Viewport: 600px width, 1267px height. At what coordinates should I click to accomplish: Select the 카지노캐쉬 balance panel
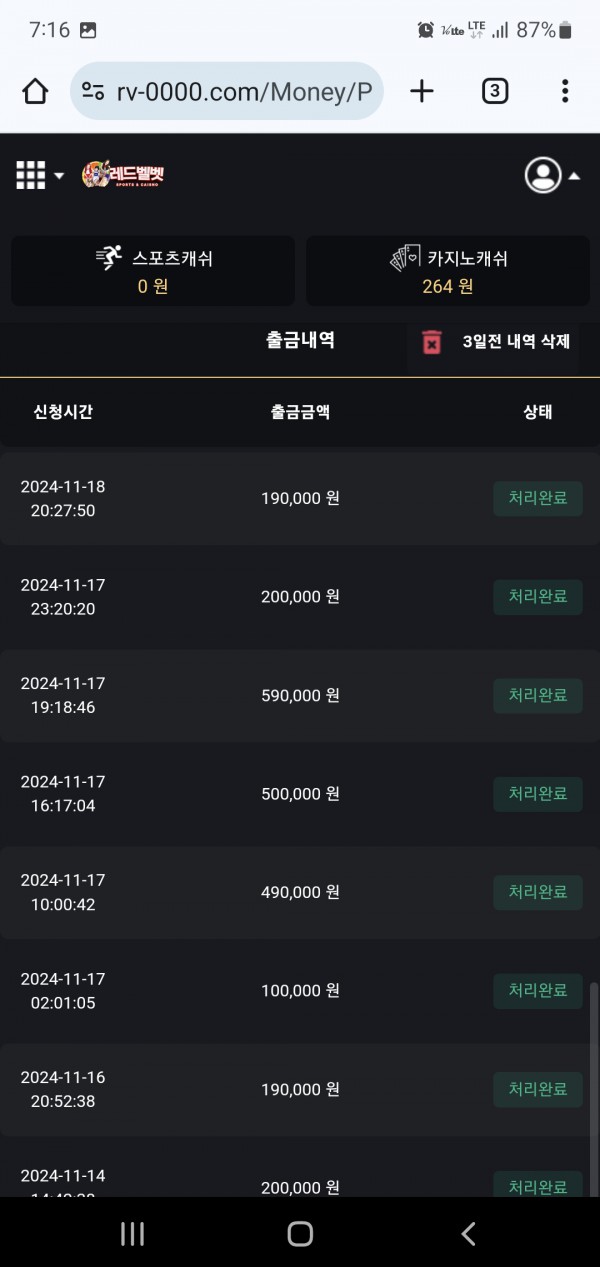click(x=448, y=271)
